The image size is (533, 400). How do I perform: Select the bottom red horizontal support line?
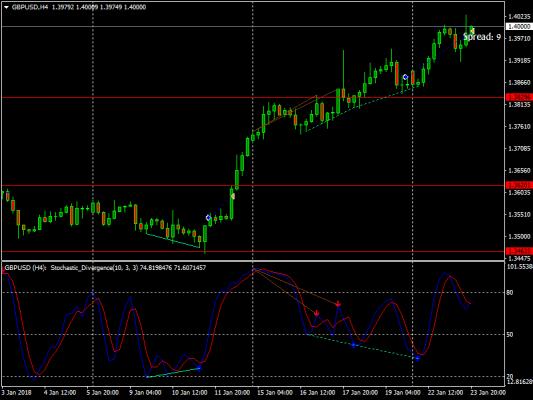pyautogui.click(x=252, y=251)
